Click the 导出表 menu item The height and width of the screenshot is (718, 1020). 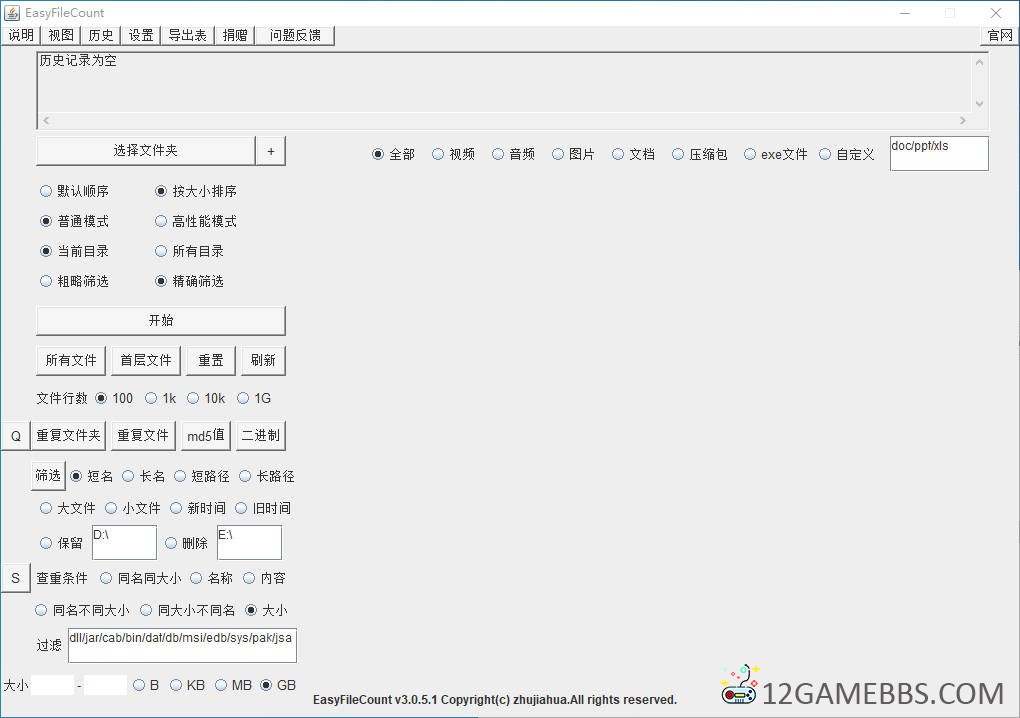(x=187, y=35)
